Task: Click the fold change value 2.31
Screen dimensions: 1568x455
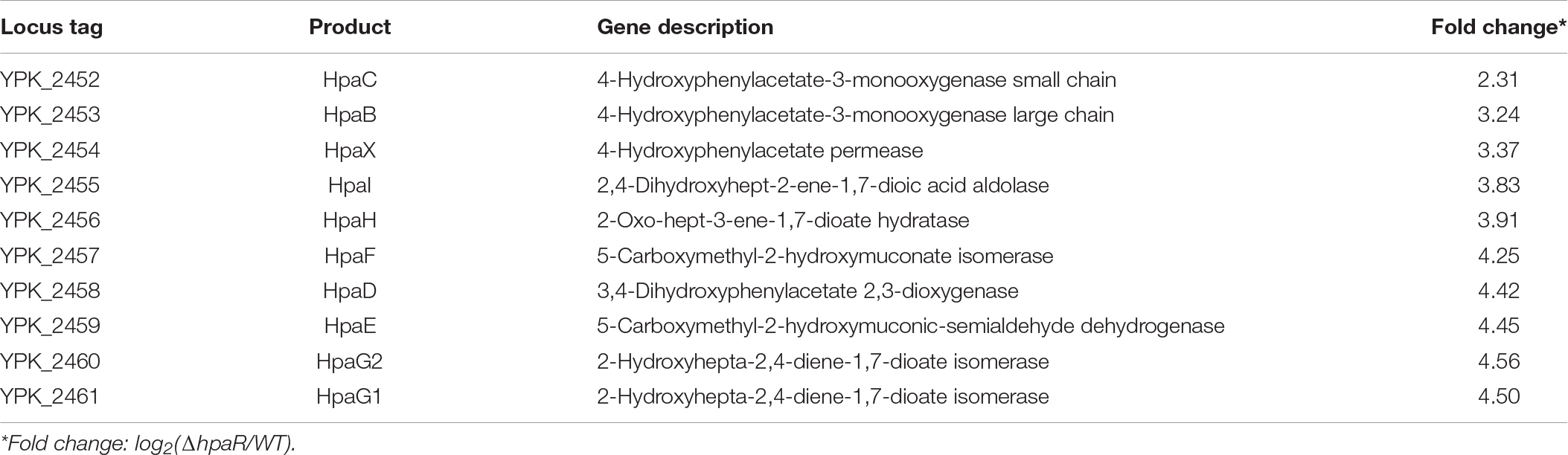Action: coord(1498,80)
